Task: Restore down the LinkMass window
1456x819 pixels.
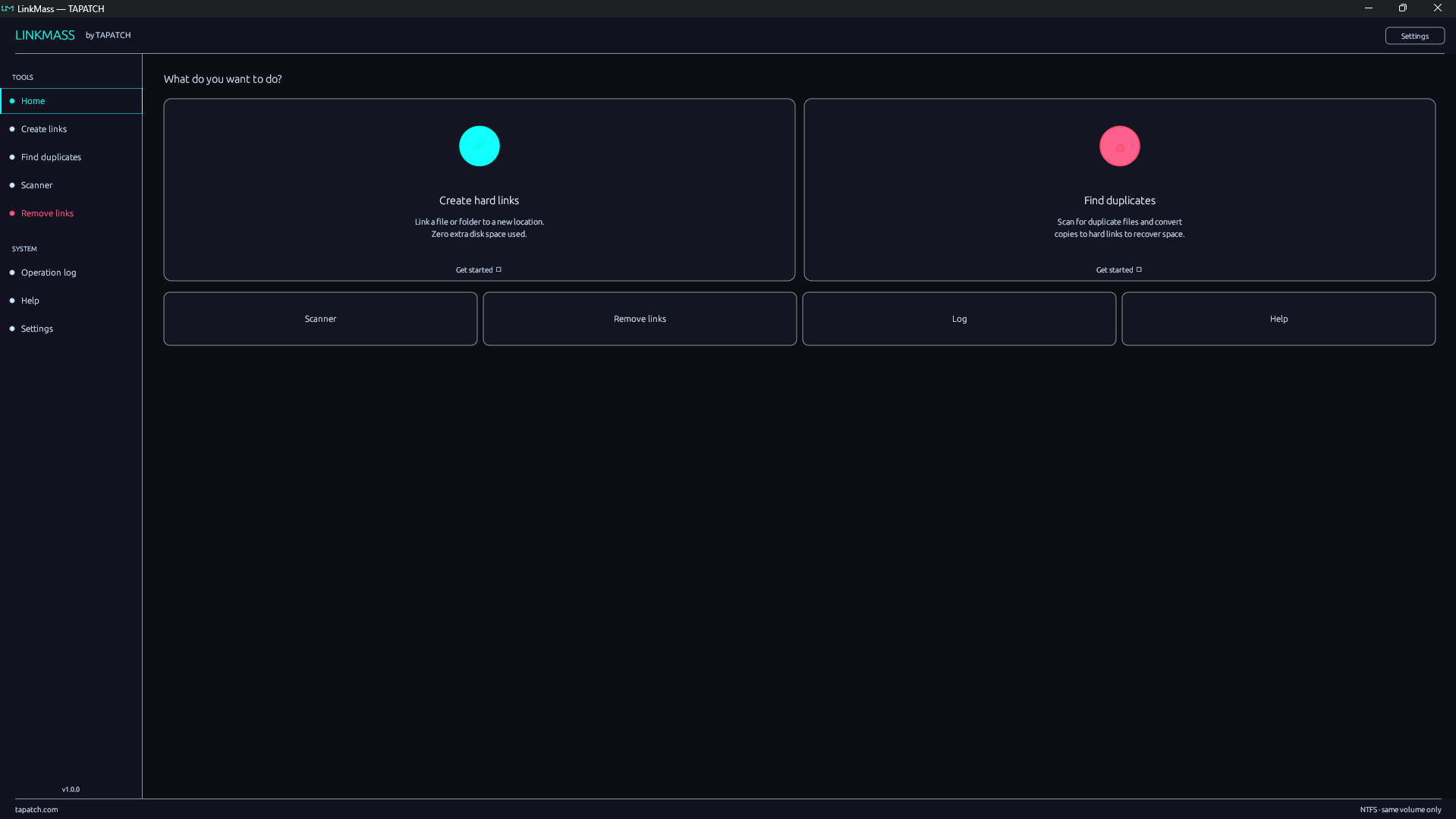Action: click(1403, 8)
